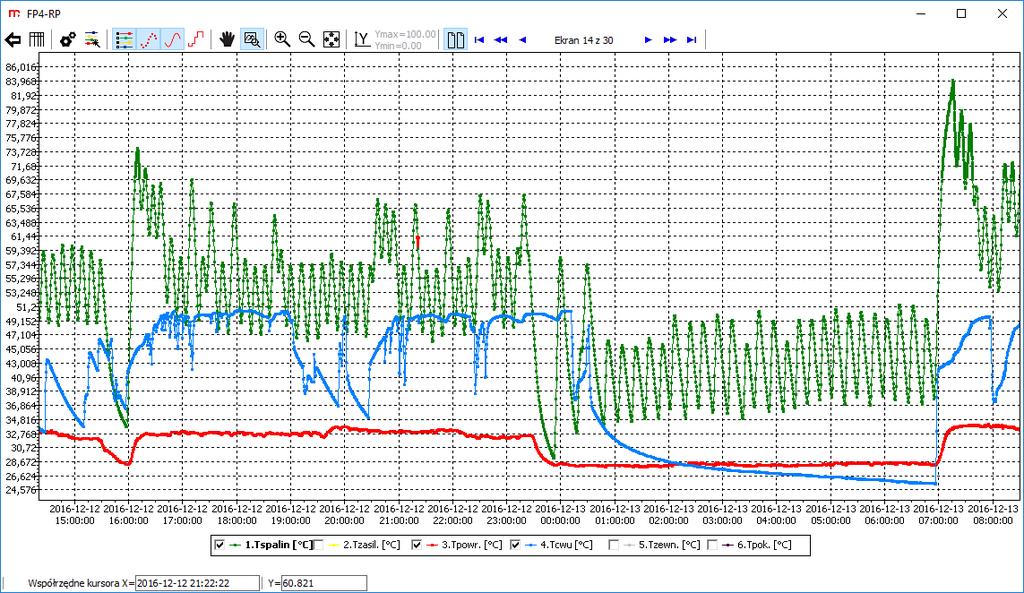Toggle the data points dotted-line mode icon
The width and height of the screenshot is (1024, 593).
click(x=149, y=40)
